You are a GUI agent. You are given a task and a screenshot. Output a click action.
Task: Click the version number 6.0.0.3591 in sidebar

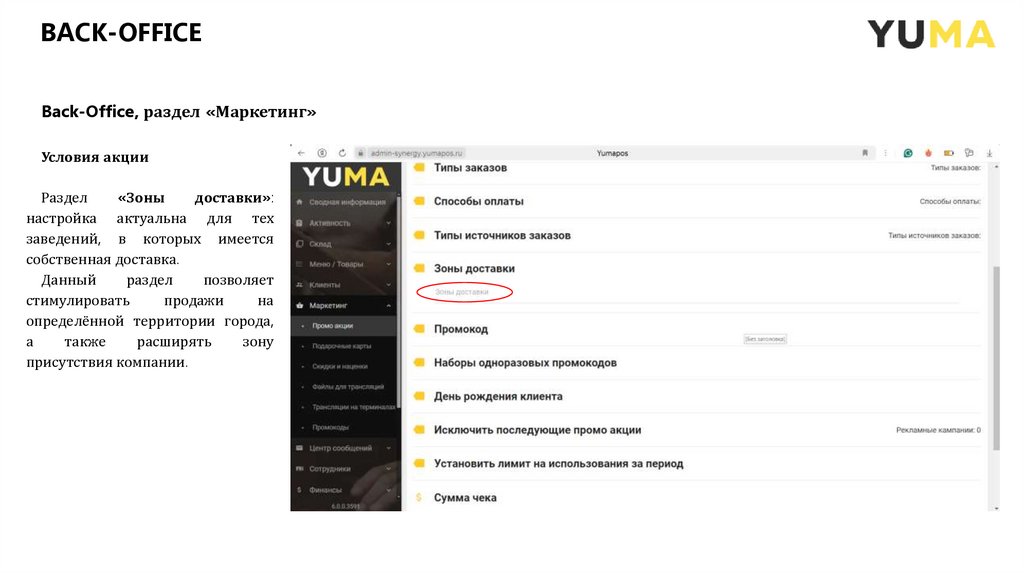pos(345,506)
